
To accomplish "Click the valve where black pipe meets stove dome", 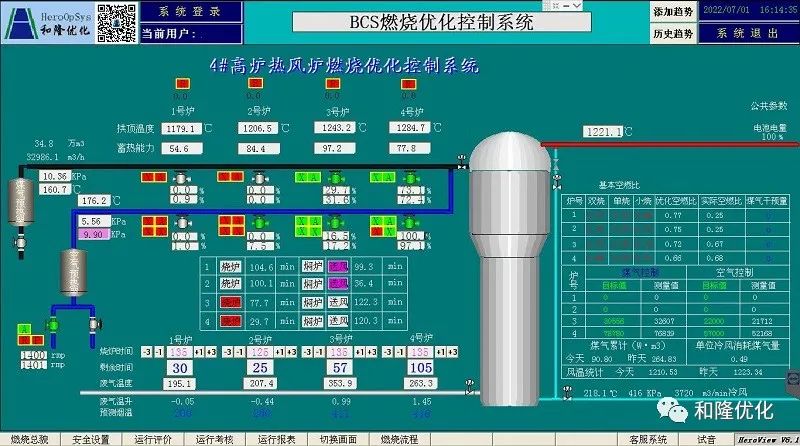I will pos(462,162).
